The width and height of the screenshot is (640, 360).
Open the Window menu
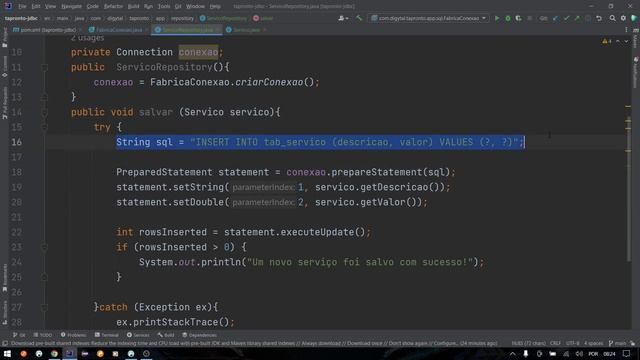click(x=195, y=7)
